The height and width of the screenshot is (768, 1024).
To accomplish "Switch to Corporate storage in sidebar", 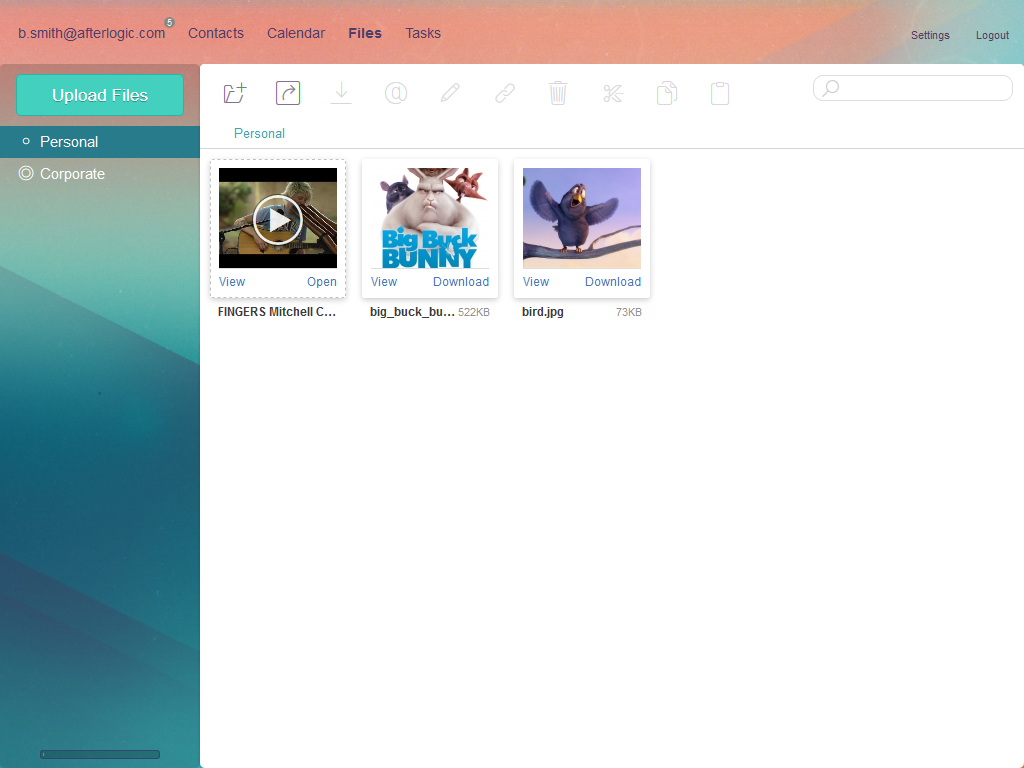I will click(x=72, y=174).
